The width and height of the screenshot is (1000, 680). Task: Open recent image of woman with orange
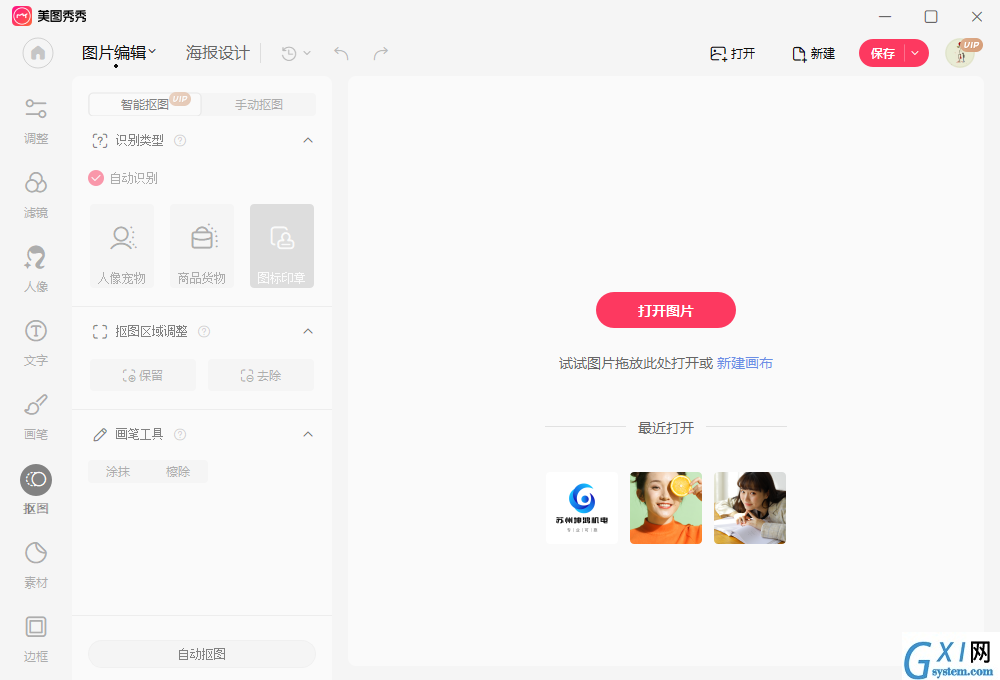[x=666, y=508]
